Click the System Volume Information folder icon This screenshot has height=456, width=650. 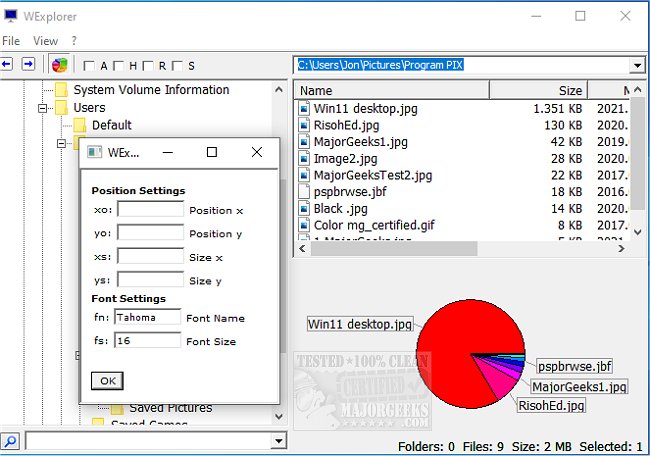pos(61,90)
